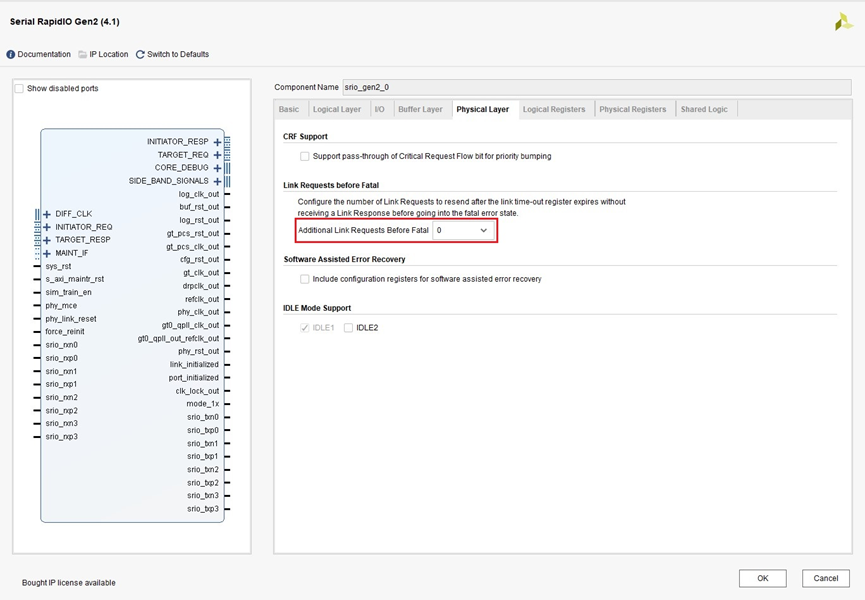Click the greyed IDLE1 checkbox
Screen dimensions: 865x600
coord(305,328)
